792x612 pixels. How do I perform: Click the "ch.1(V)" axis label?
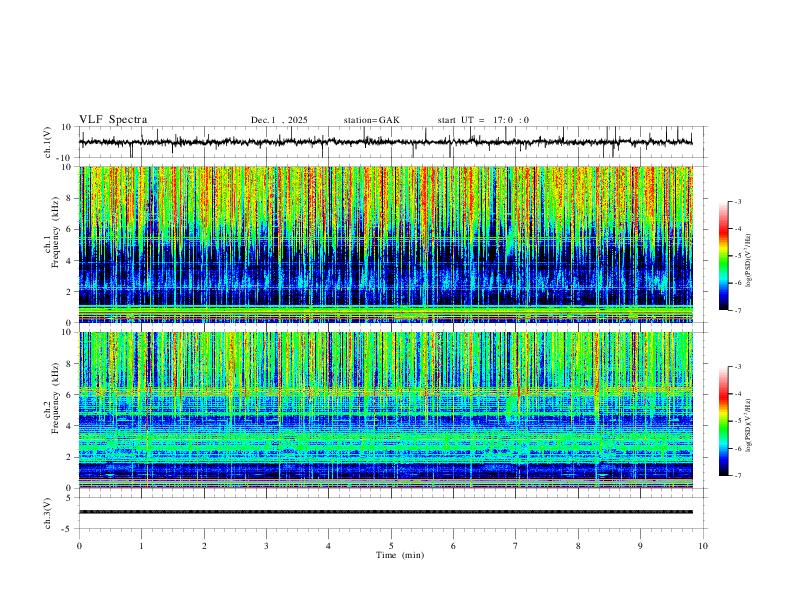coord(48,142)
